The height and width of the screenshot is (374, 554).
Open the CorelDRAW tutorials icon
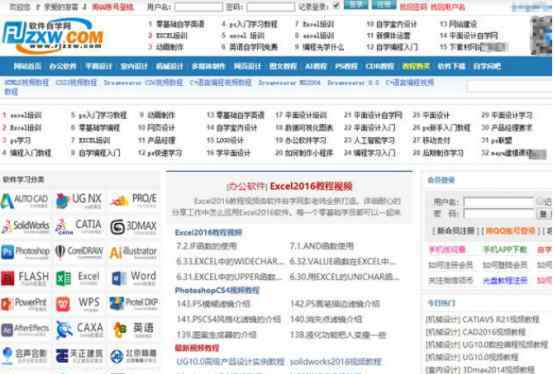tap(79, 252)
